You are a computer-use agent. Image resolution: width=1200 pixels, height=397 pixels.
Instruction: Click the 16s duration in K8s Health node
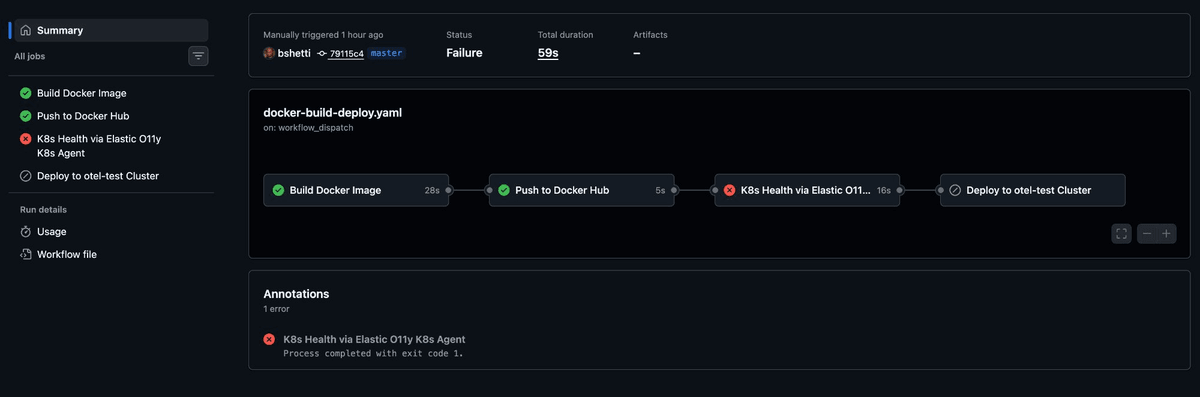pos(884,190)
